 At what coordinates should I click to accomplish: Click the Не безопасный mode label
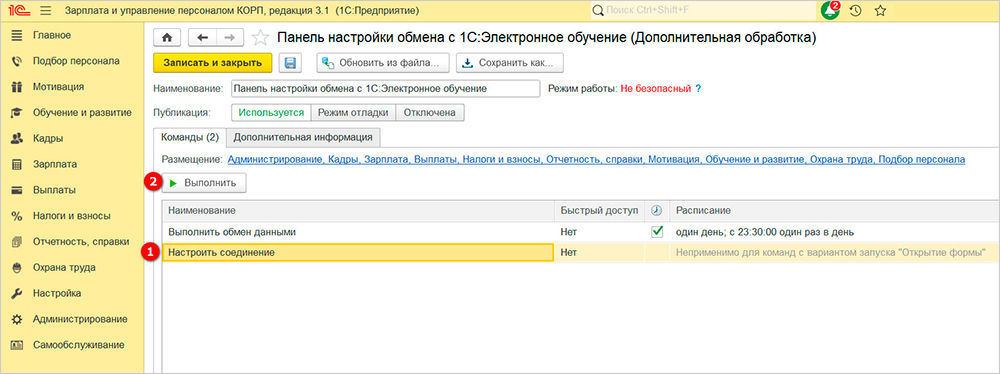click(656, 89)
